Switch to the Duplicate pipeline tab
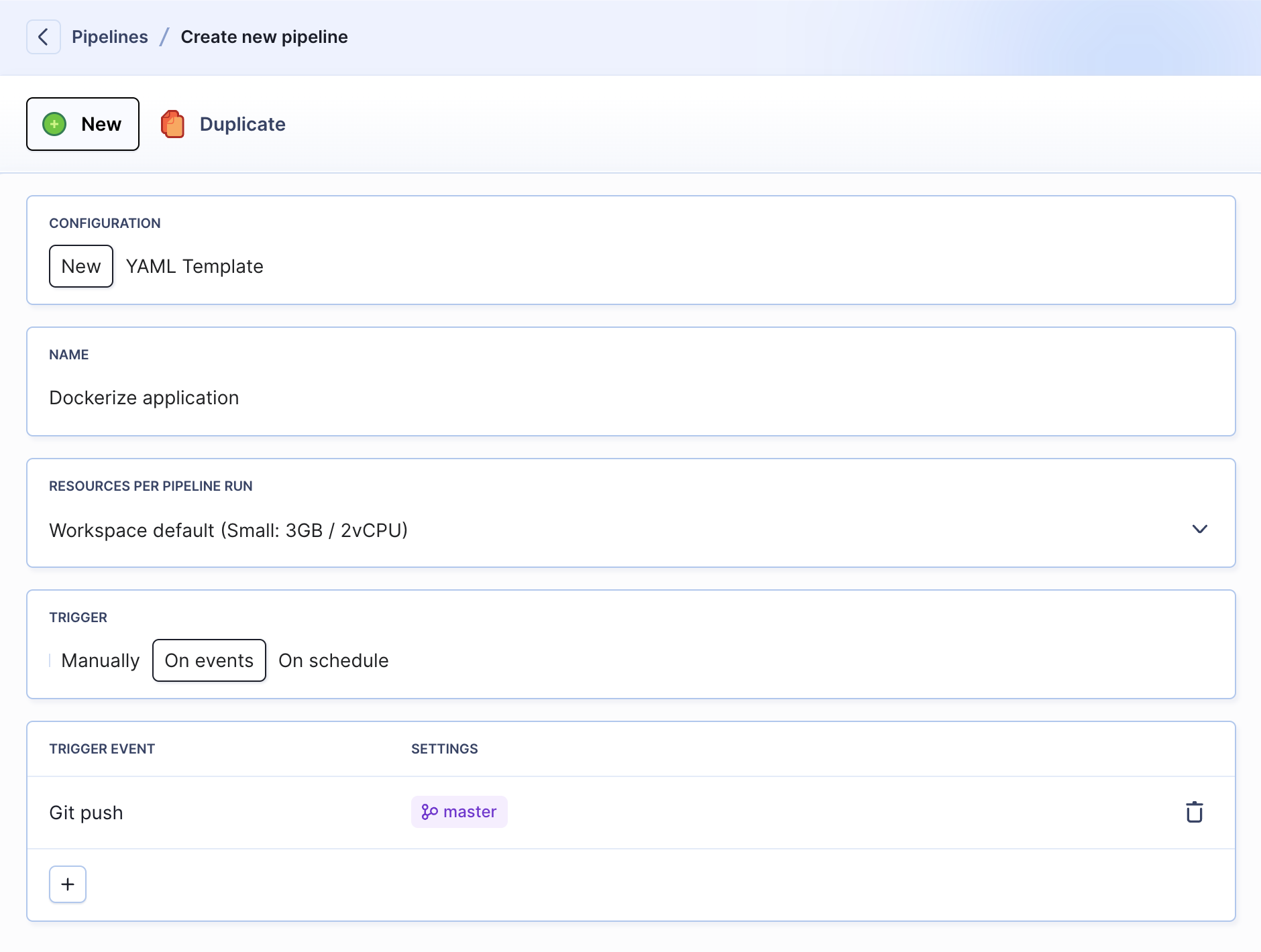Screen dimensions: 1261x952 coord(224,124)
